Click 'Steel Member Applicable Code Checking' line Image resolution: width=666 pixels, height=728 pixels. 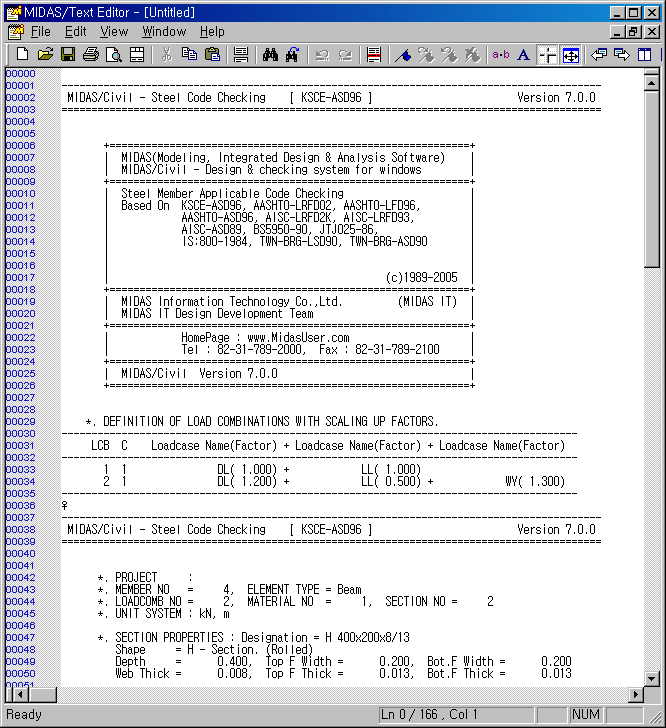232,194
